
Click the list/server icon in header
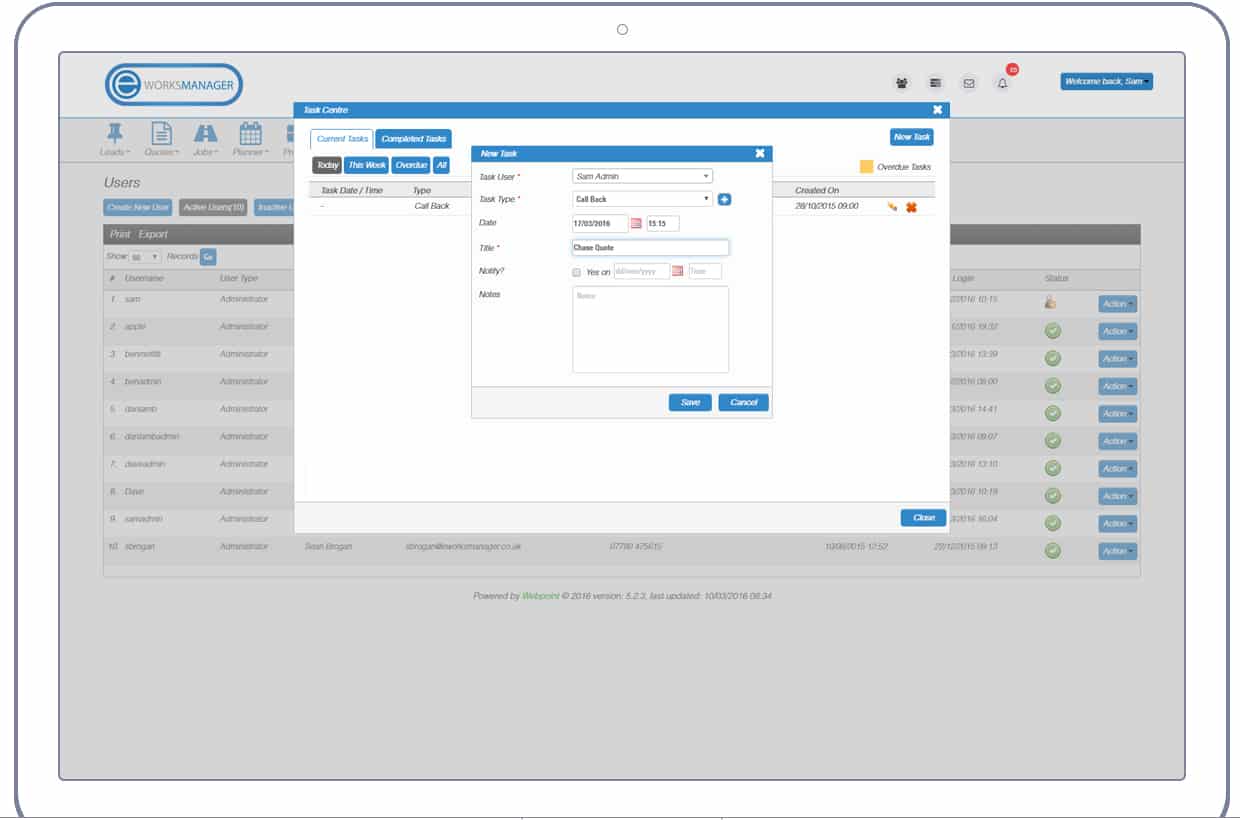coord(935,83)
